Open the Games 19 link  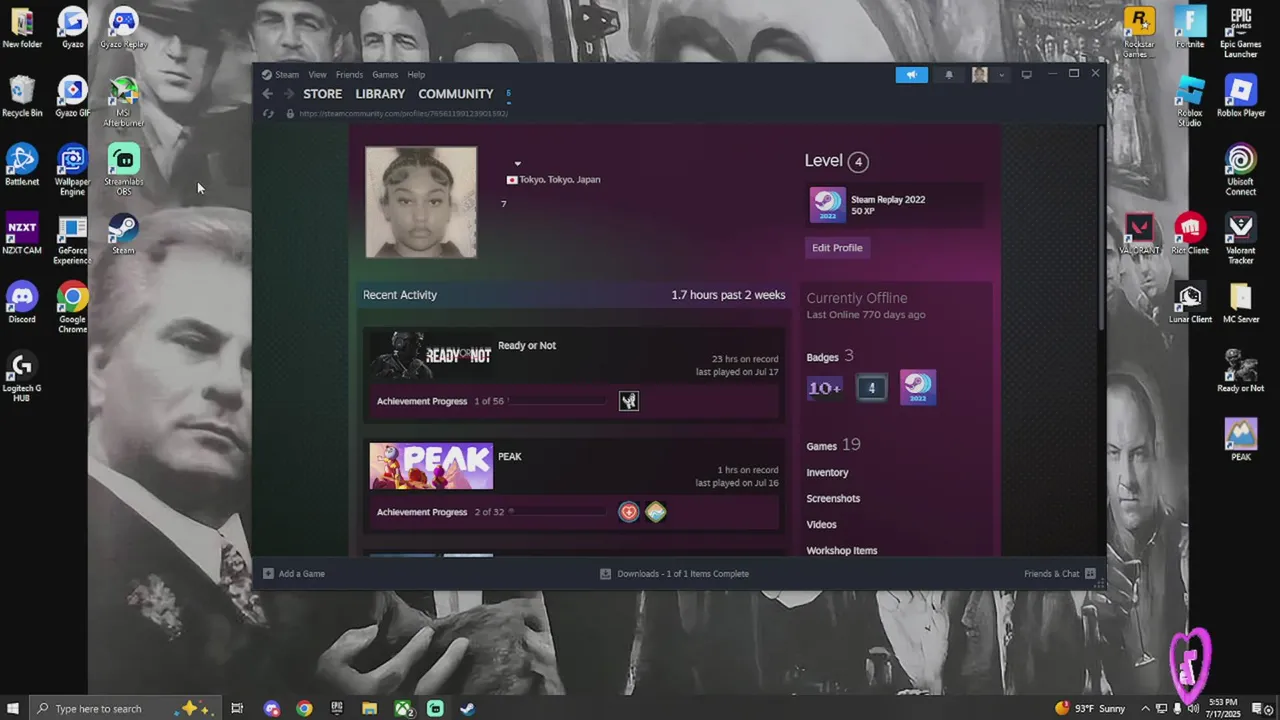833,445
